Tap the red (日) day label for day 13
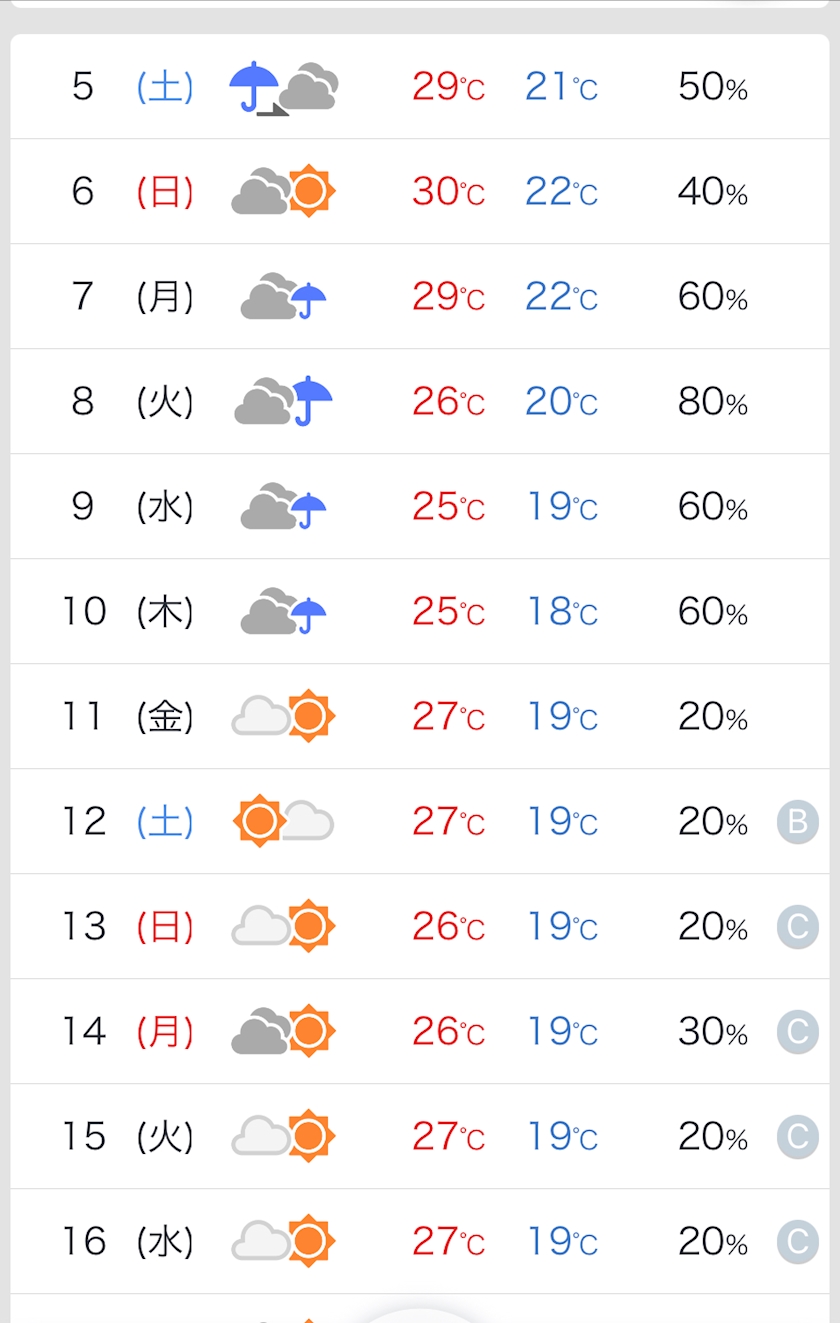The image size is (840, 1323). [x=165, y=927]
